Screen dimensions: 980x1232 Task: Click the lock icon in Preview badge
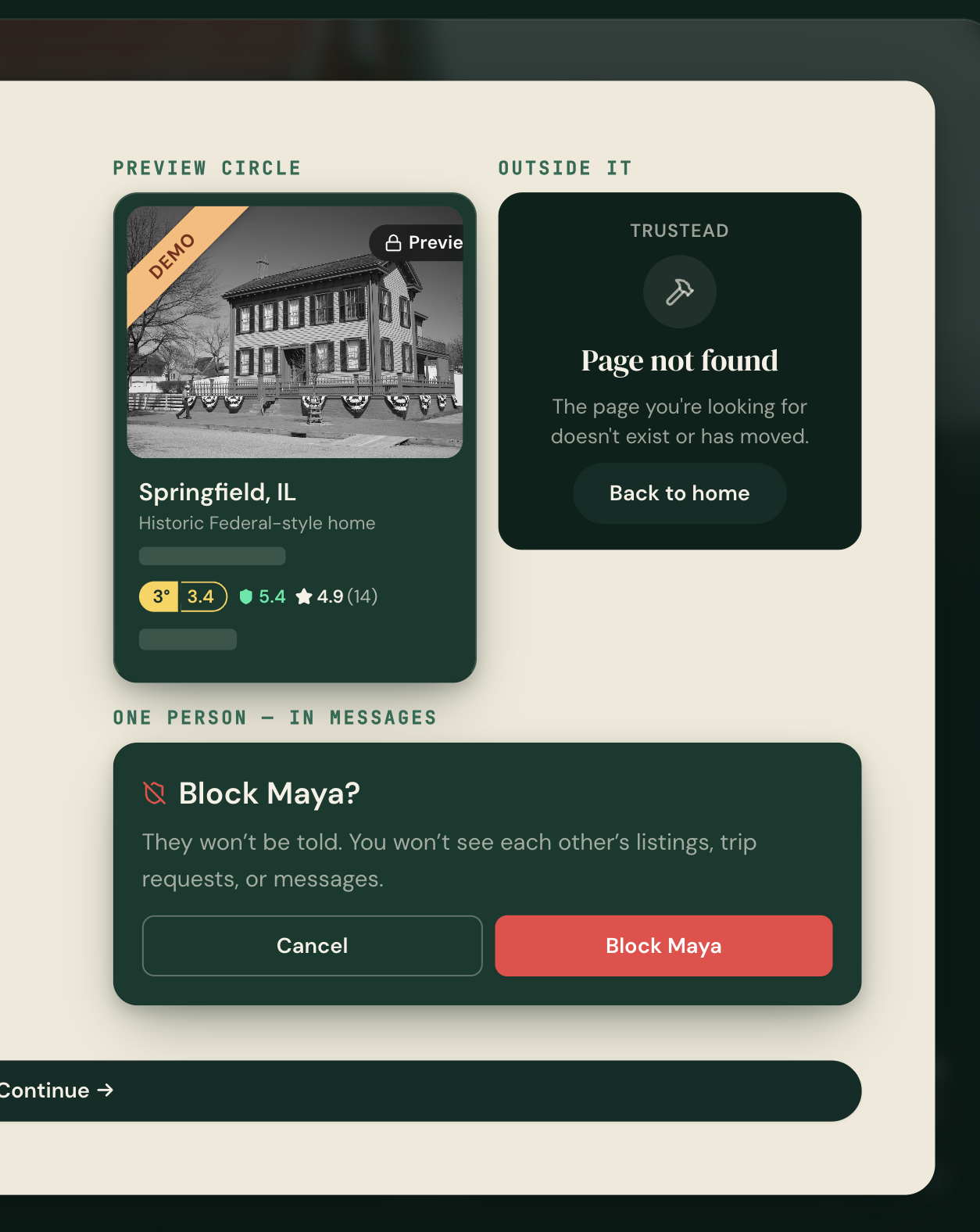click(393, 243)
